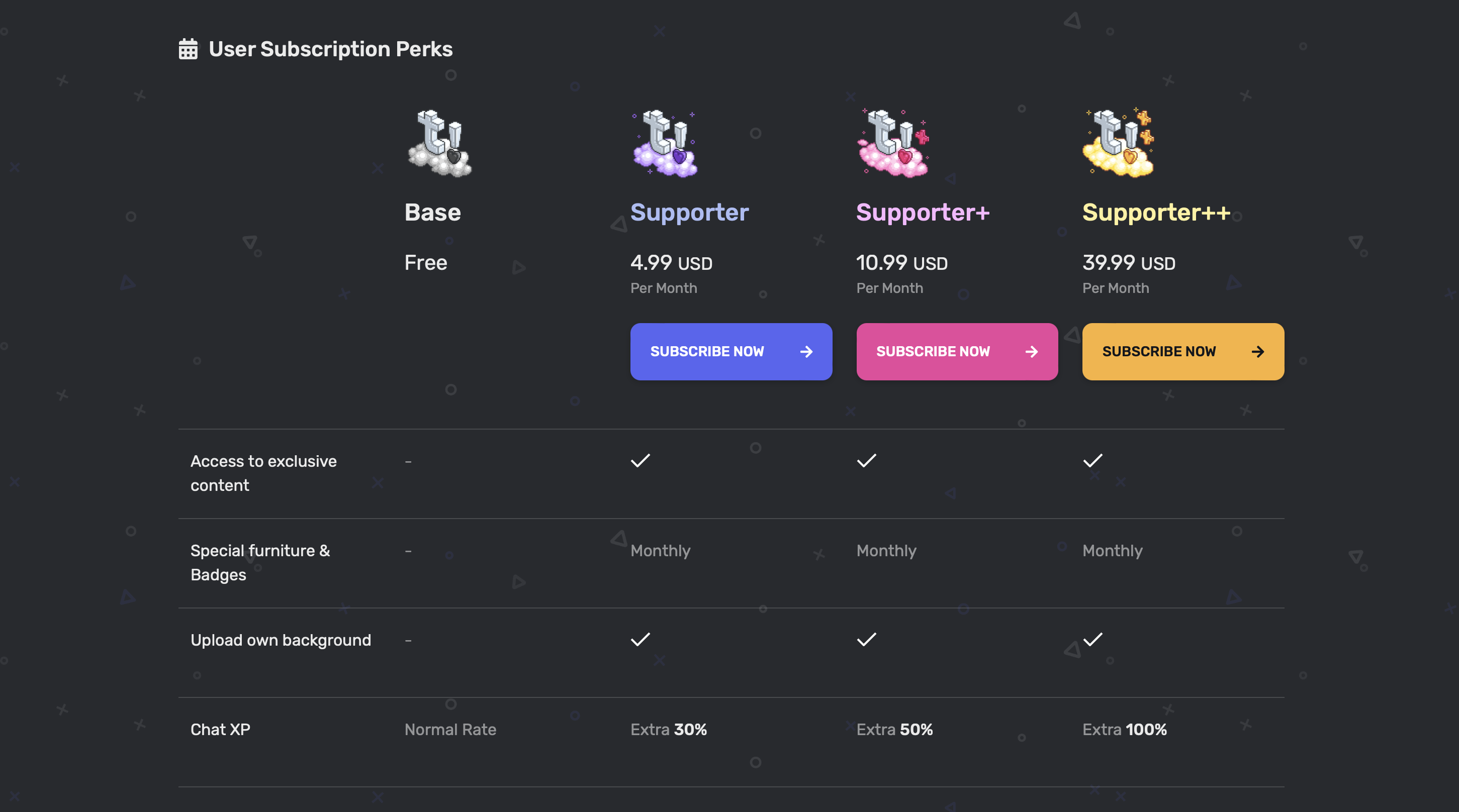Select the Supporter++ column header
Viewport: 1459px width, 812px height.
(1156, 213)
